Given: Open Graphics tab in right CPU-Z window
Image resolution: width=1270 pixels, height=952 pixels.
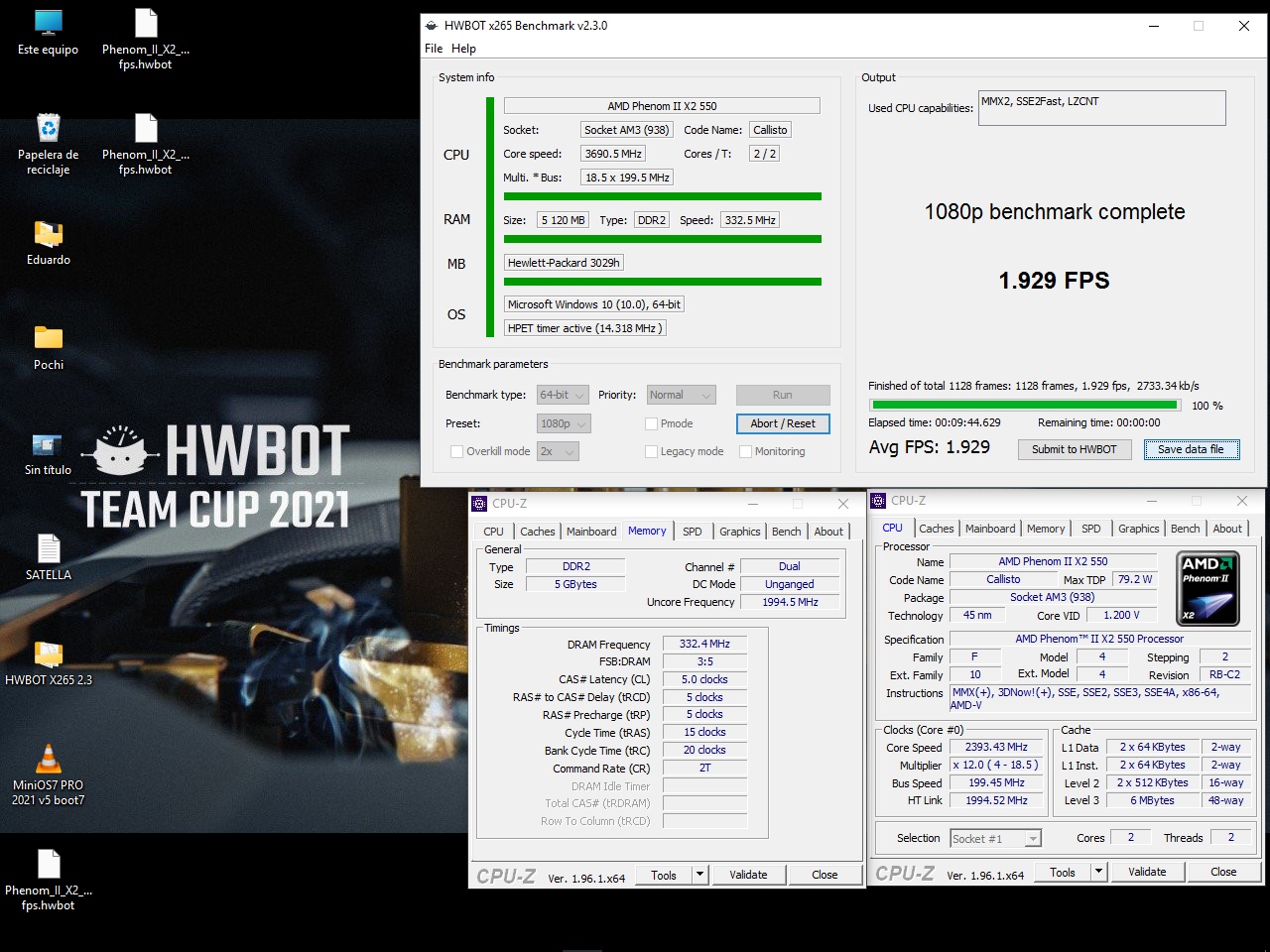Looking at the screenshot, I should [x=1138, y=529].
